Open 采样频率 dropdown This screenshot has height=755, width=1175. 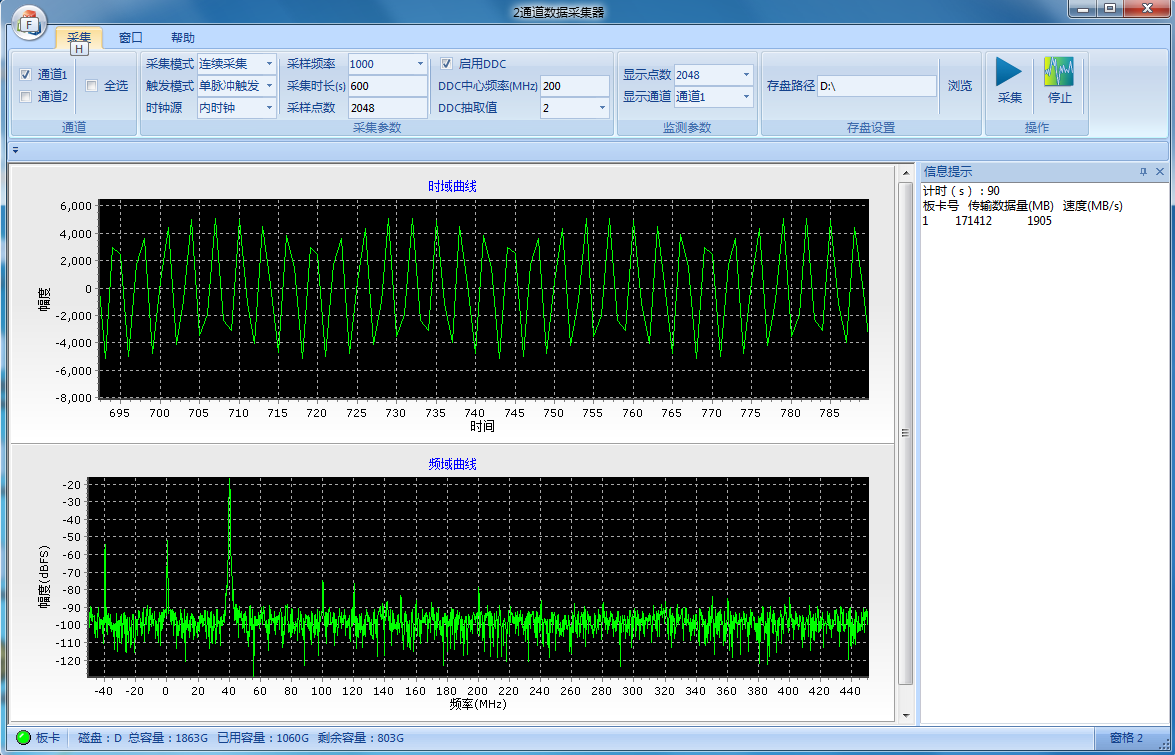pos(420,64)
